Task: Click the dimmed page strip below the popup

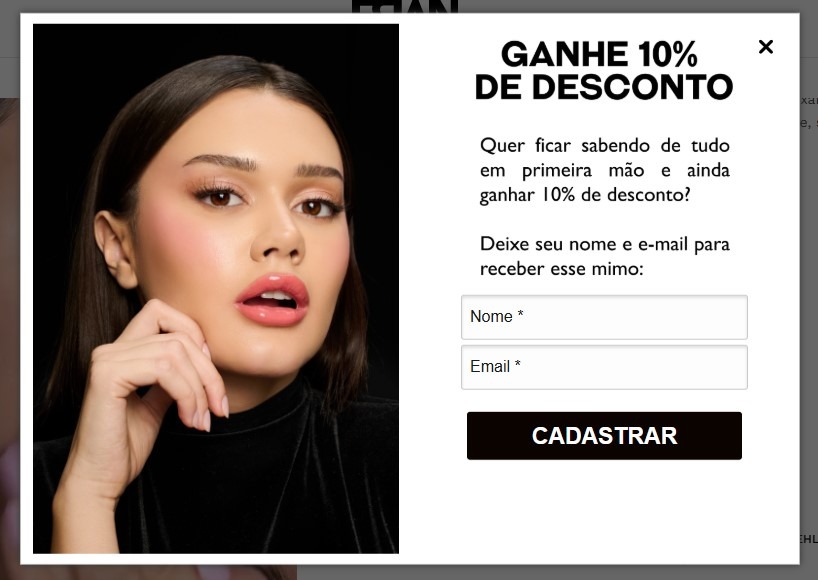Action: pyautogui.click(x=409, y=572)
